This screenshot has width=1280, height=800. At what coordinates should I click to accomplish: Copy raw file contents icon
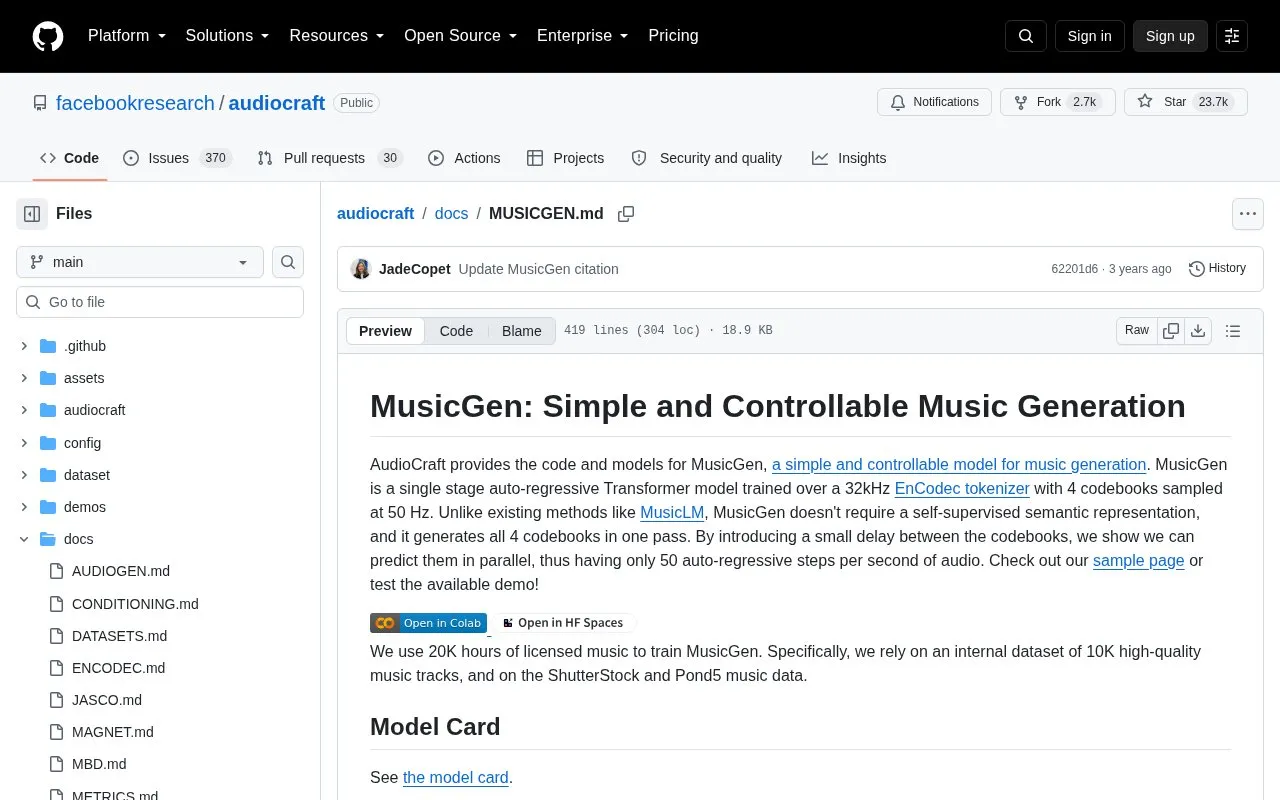pyautogui.click(x=1171, y=331)
